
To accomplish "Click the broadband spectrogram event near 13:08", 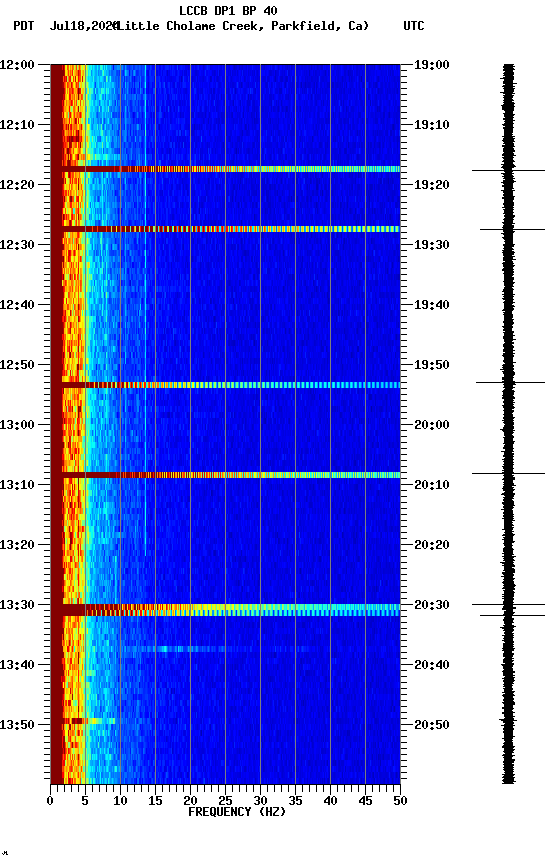I will tap(225, 475).
